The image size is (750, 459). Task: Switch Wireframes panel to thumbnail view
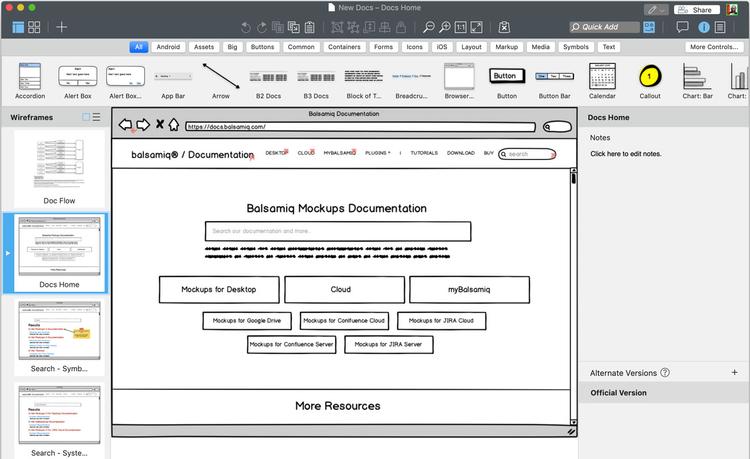(x=86, y=117)
